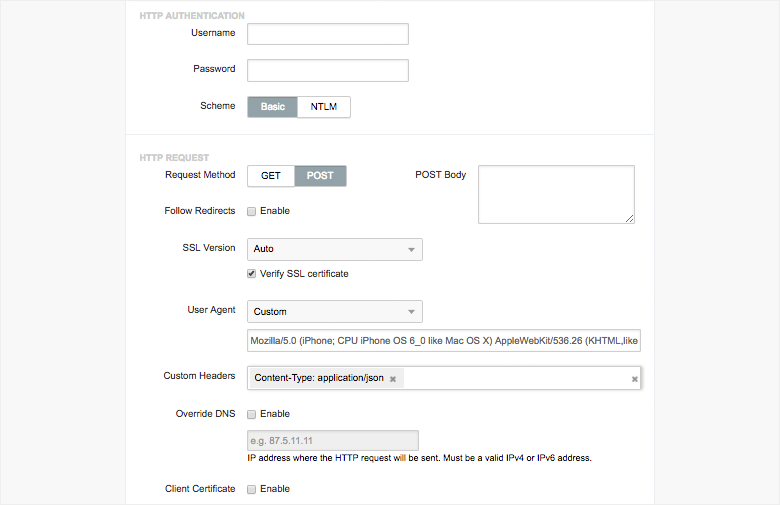Viewport: 780px width, 505px height.
Task: Choose POST request method
Action: (320, 176)
